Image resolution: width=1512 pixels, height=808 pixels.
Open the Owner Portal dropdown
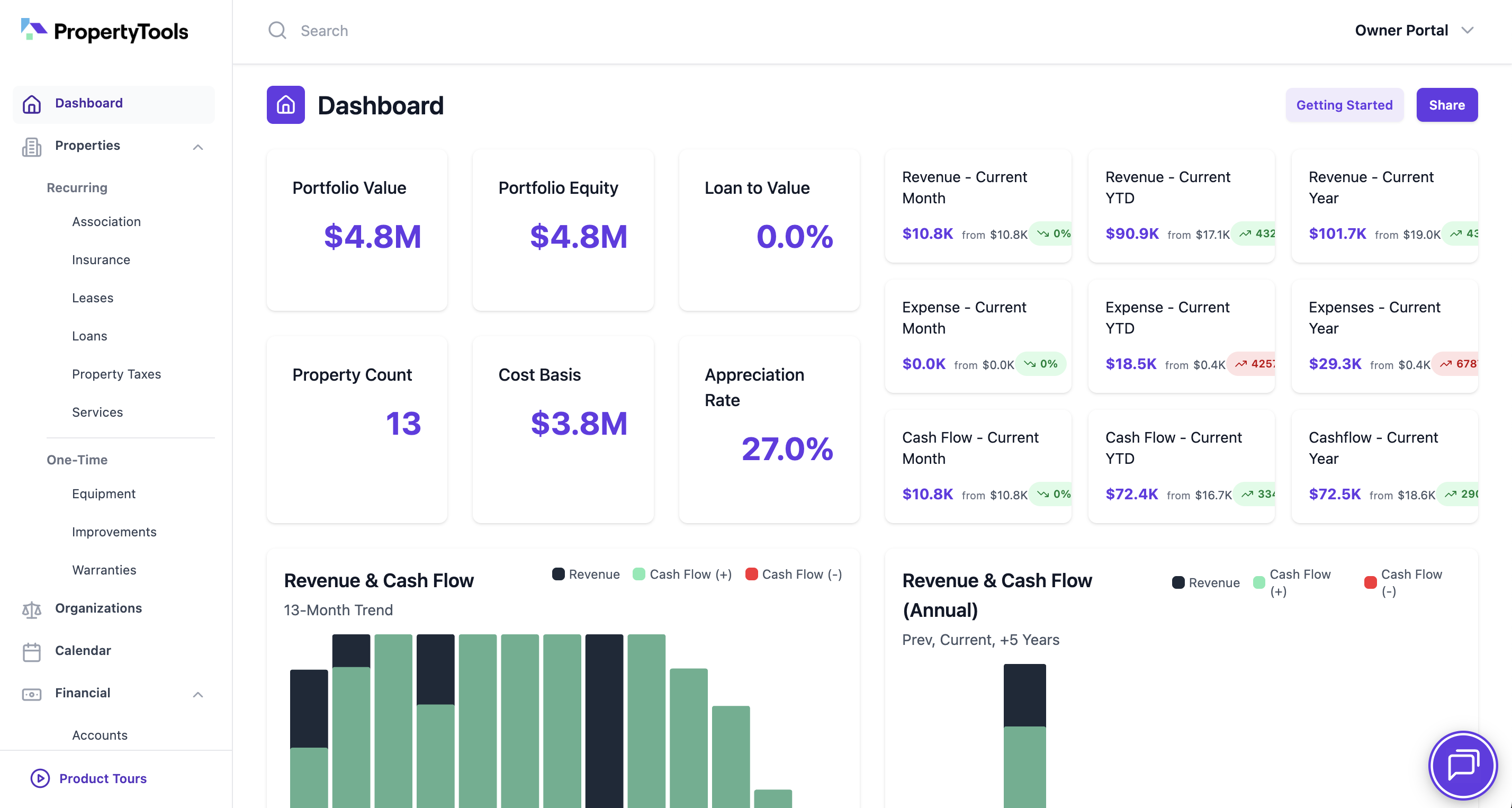(x=1415, y=30)
